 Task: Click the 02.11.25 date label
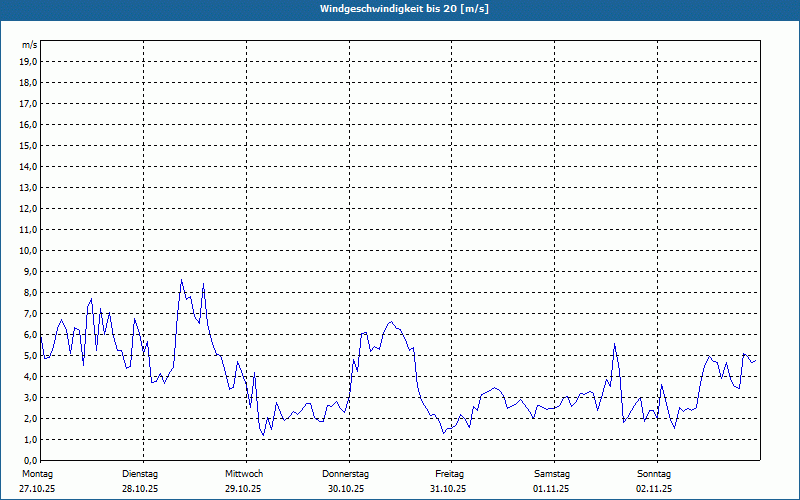[x=654, y=489]
